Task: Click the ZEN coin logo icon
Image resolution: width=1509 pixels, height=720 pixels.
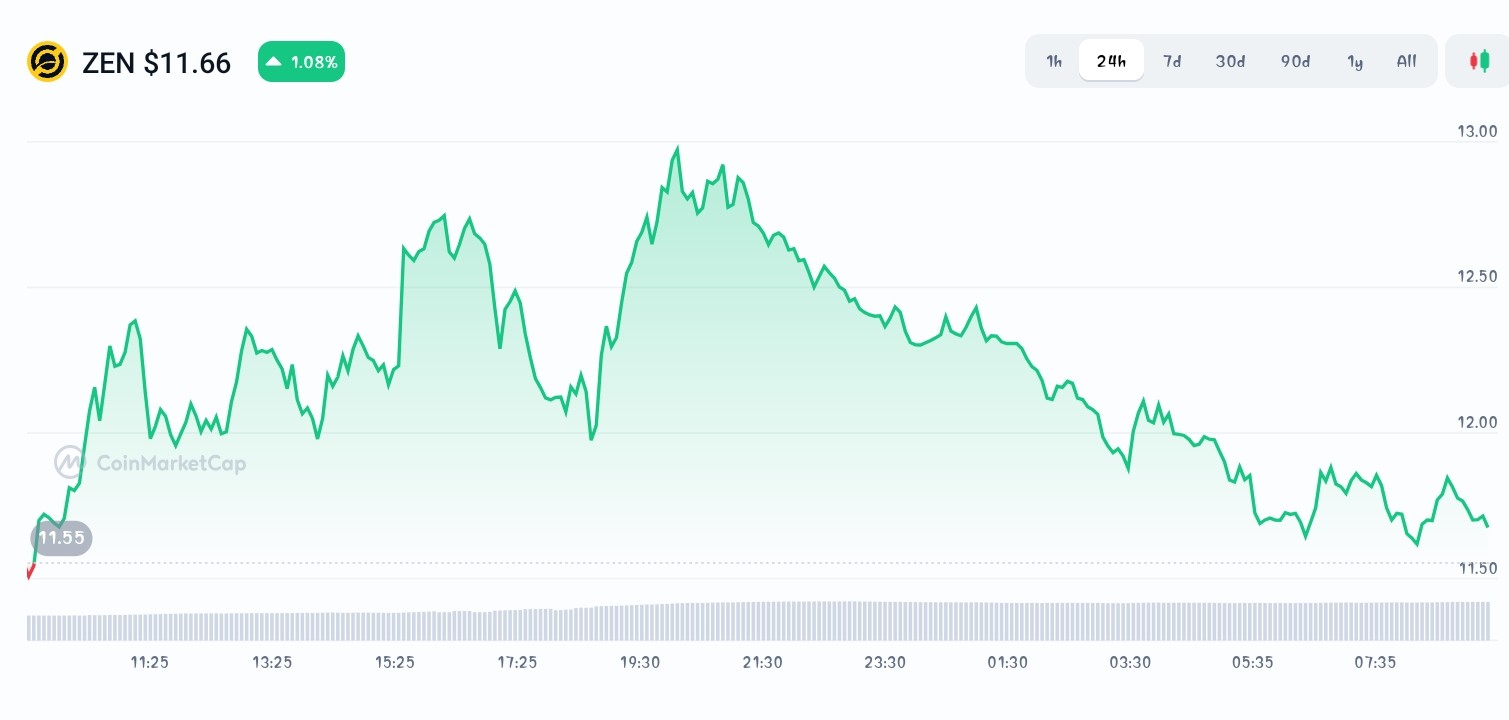Action: pos(47,62)
